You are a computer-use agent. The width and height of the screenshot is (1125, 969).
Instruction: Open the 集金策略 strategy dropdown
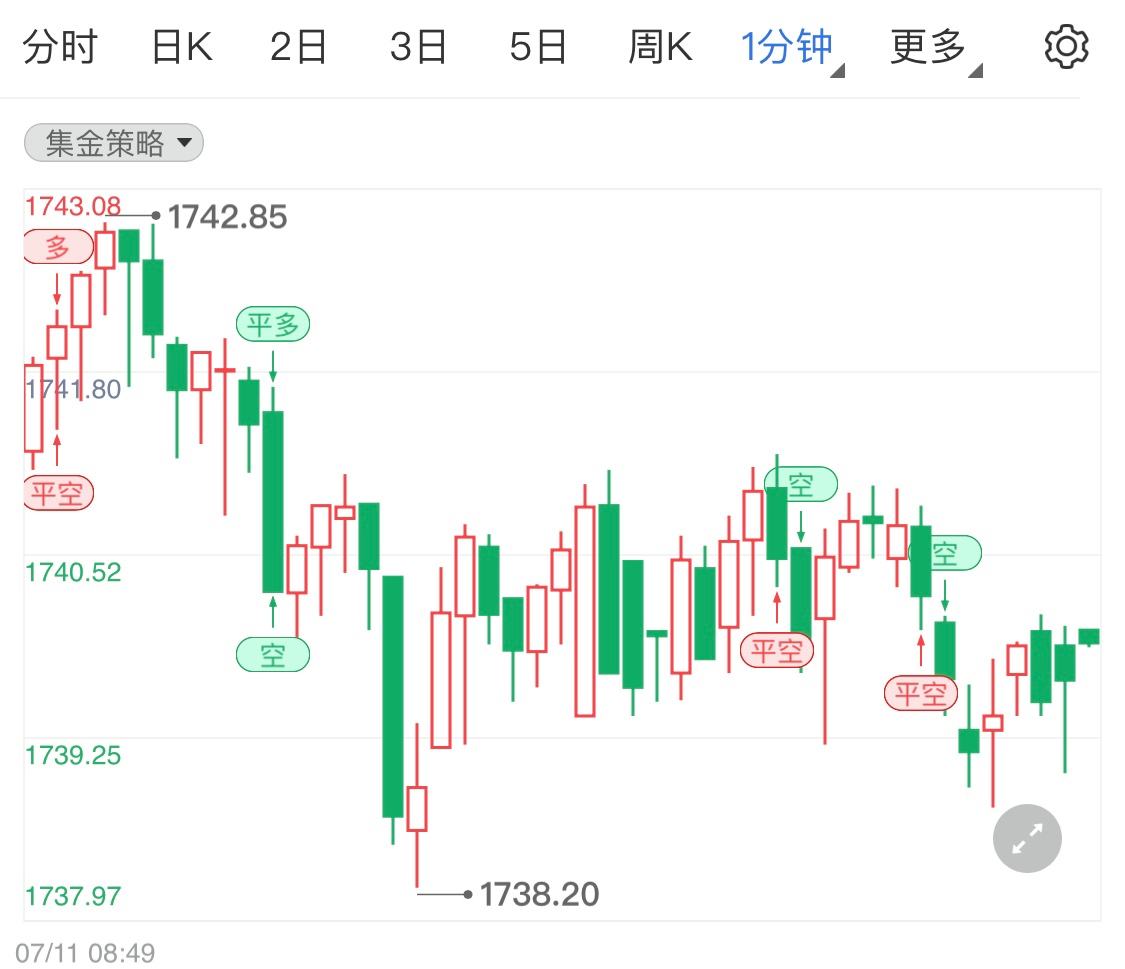coord(112,142)
